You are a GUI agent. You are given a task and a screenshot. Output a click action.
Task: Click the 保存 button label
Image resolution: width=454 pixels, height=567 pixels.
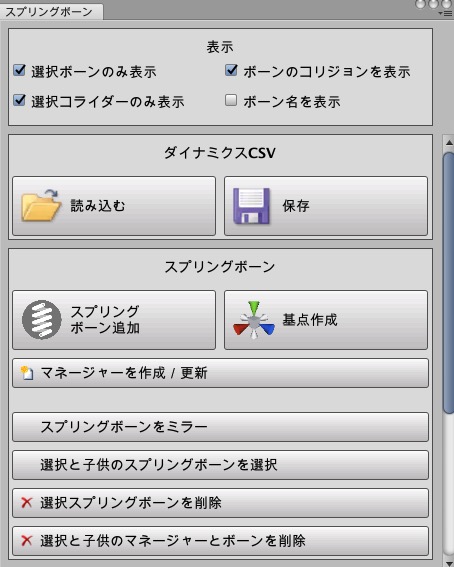click(x=296, y=206)
